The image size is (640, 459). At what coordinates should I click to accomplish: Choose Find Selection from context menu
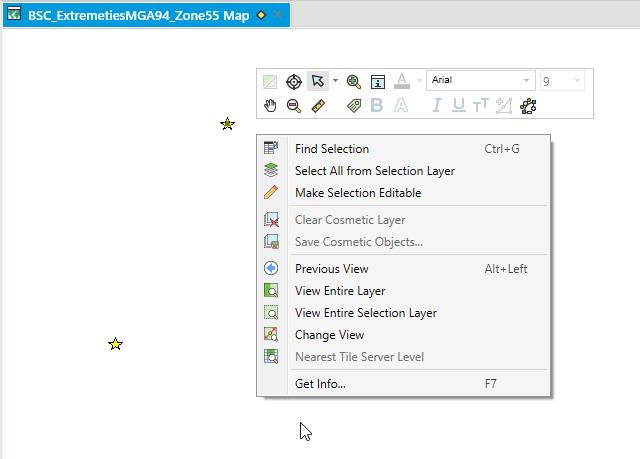point(332,149)
